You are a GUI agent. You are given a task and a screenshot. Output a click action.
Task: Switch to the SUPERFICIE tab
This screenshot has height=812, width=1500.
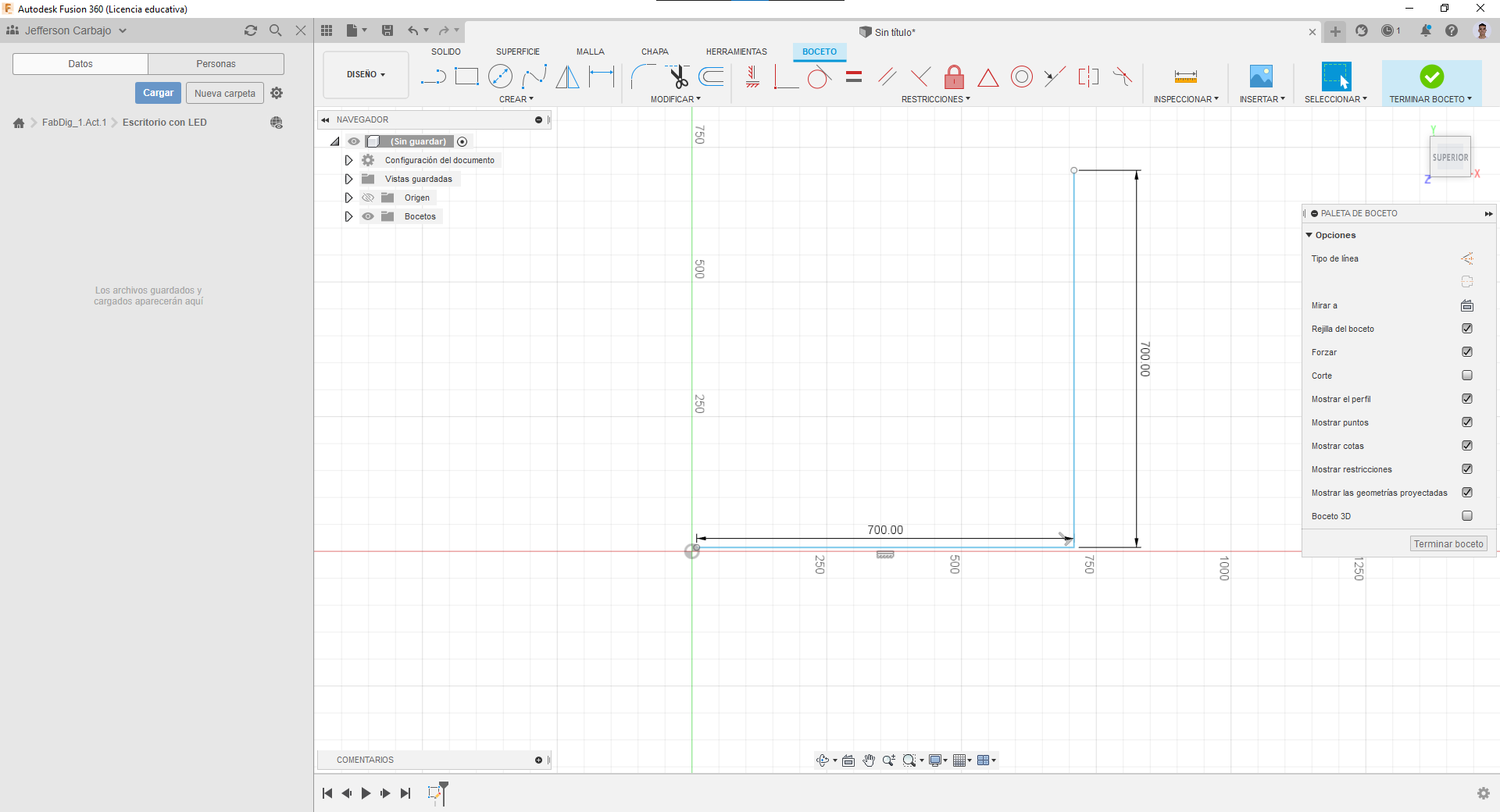click(518, 52)
